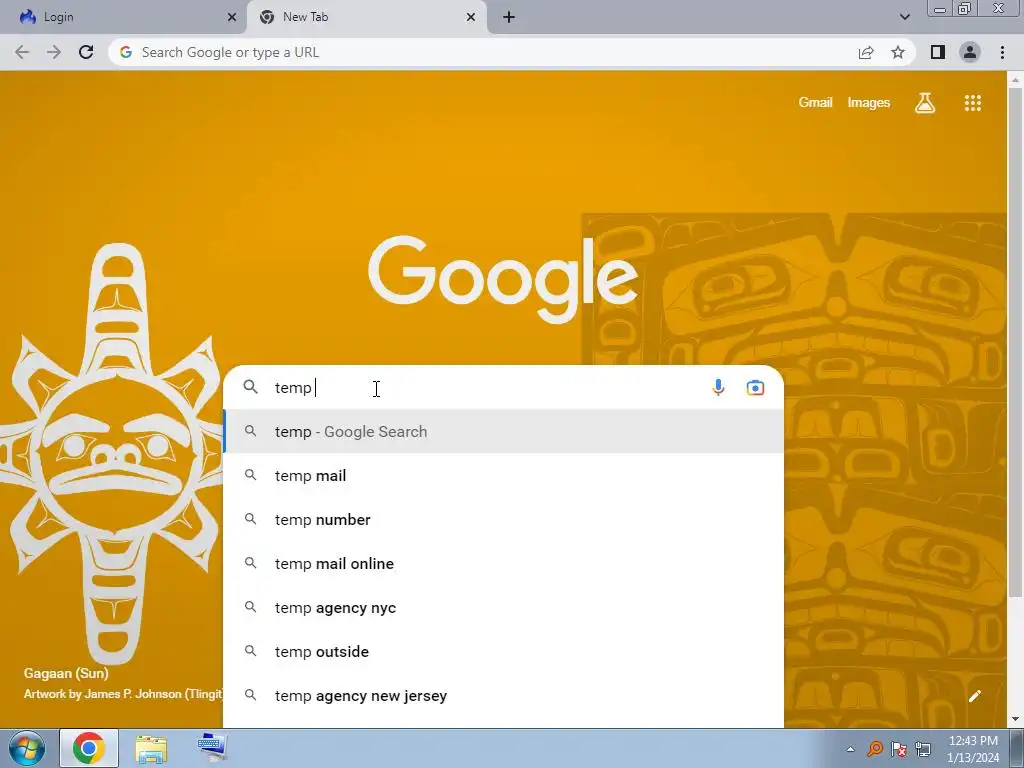Open Images link

point(869,103)
